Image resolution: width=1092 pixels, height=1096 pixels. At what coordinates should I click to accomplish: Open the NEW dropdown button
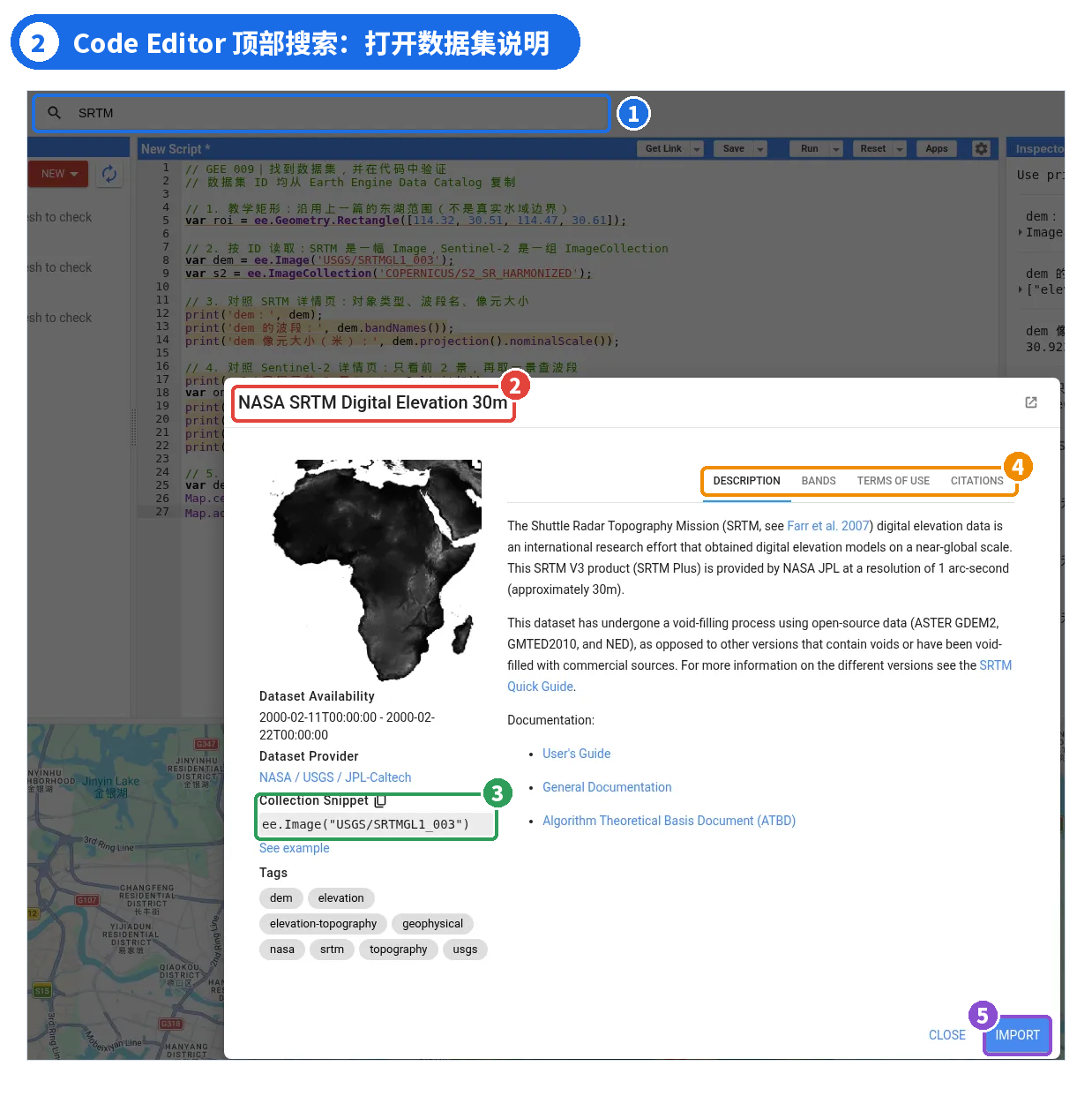pyautogui.click(x=58, y=174)
